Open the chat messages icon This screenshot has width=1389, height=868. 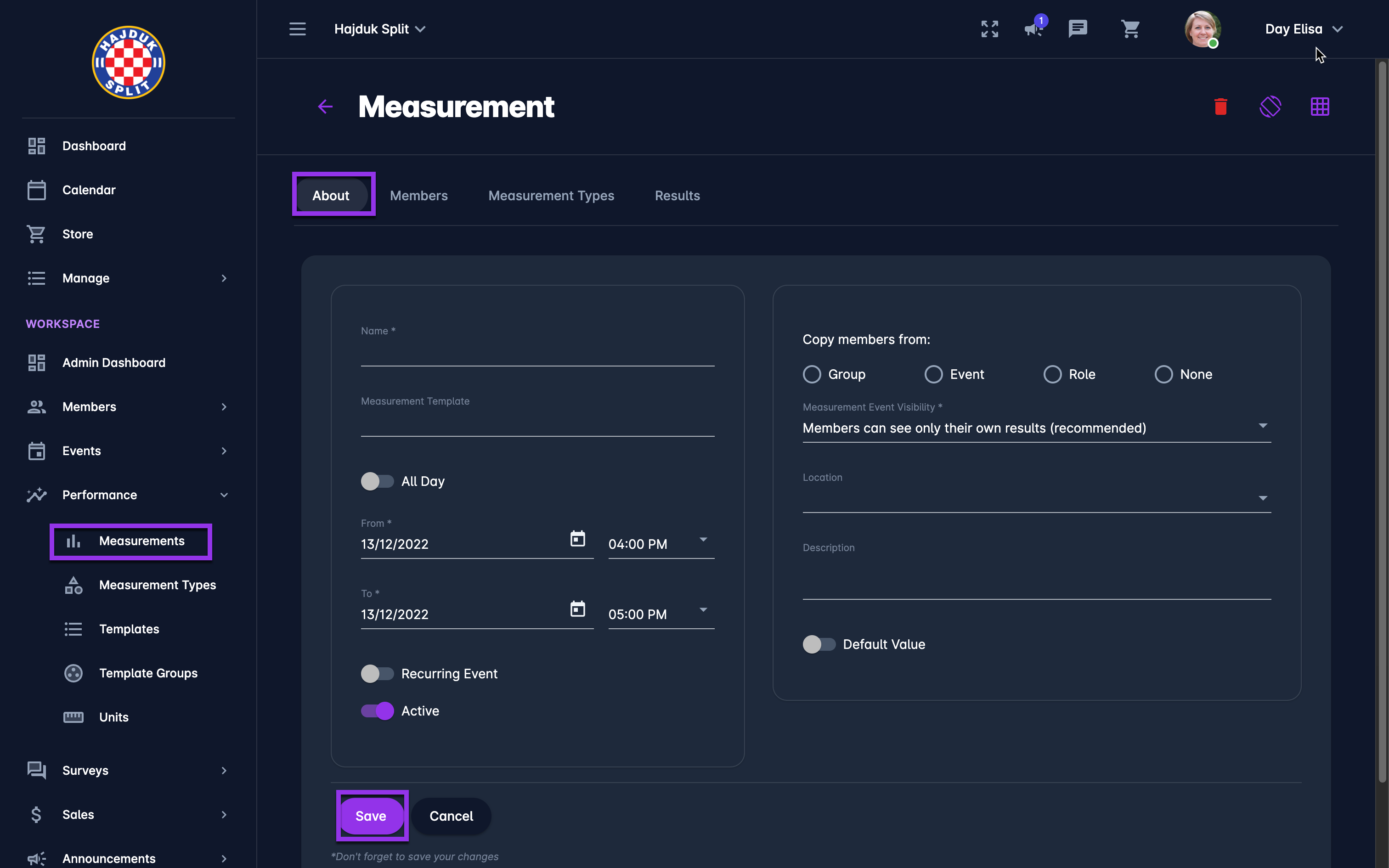coord(1077,28)
